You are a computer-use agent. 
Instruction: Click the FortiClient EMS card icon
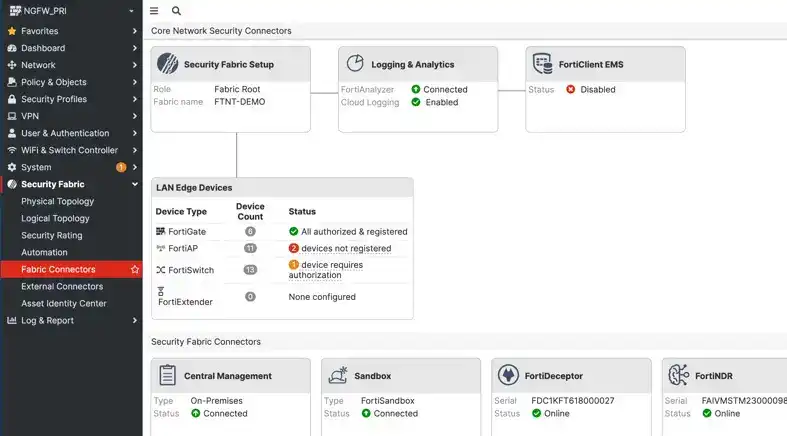pos(542,64)
